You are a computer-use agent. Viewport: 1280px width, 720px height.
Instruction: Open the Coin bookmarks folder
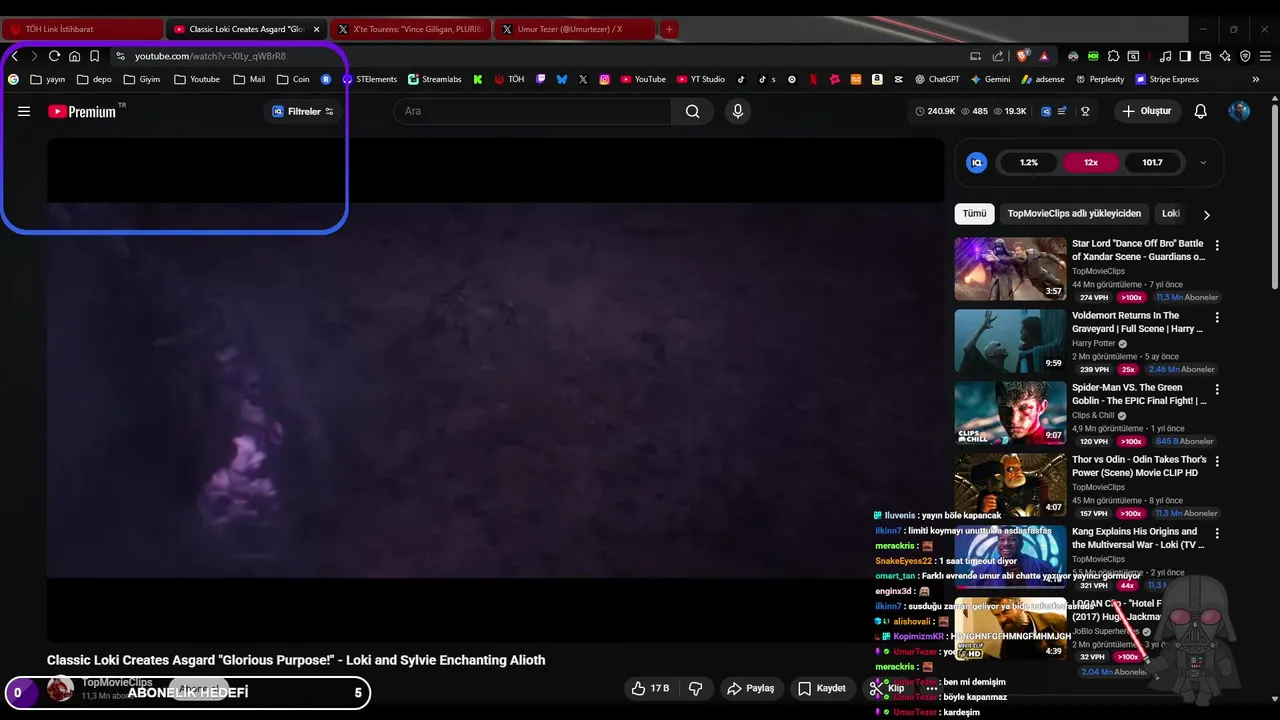tap(293, 79)
